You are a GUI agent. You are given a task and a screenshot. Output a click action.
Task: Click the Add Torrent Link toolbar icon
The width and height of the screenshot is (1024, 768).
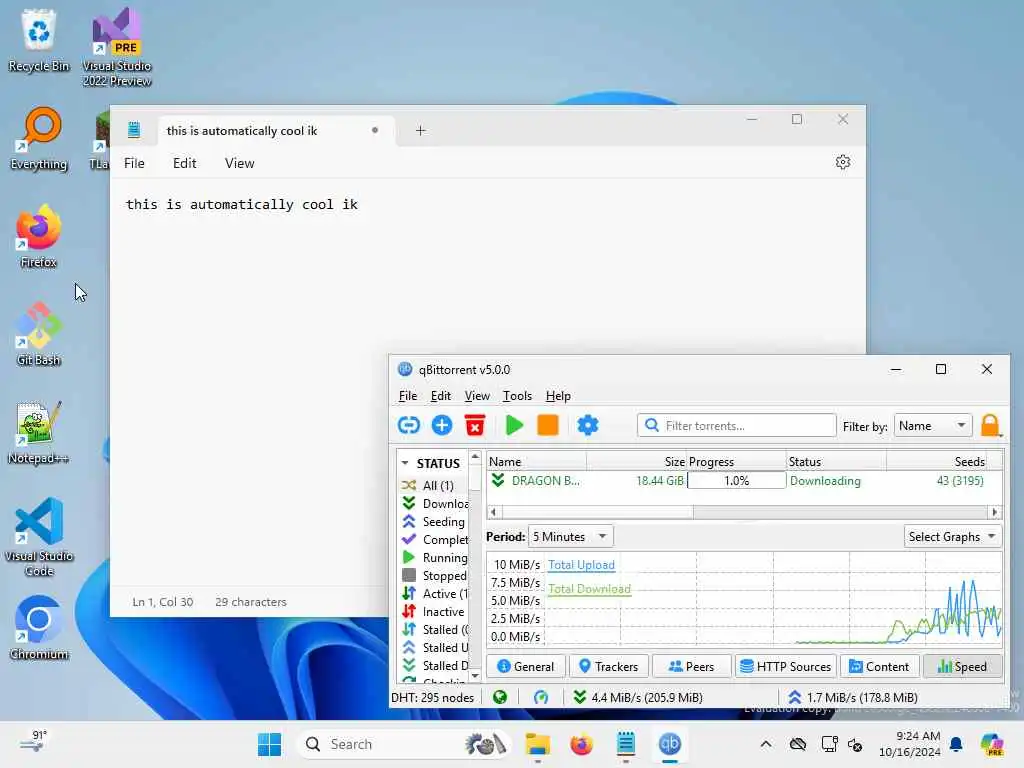pos(409,426)
